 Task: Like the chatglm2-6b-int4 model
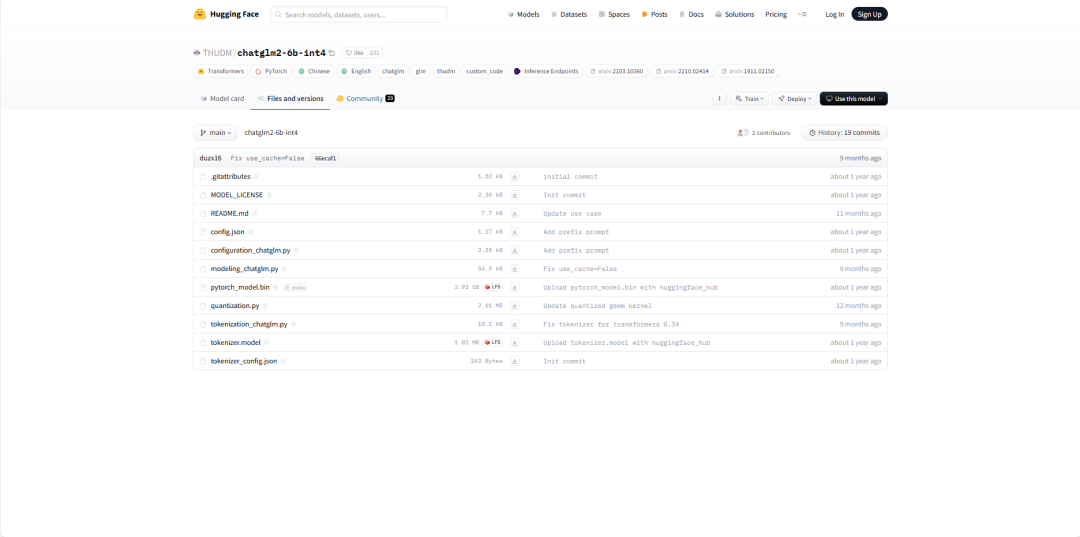354,53
